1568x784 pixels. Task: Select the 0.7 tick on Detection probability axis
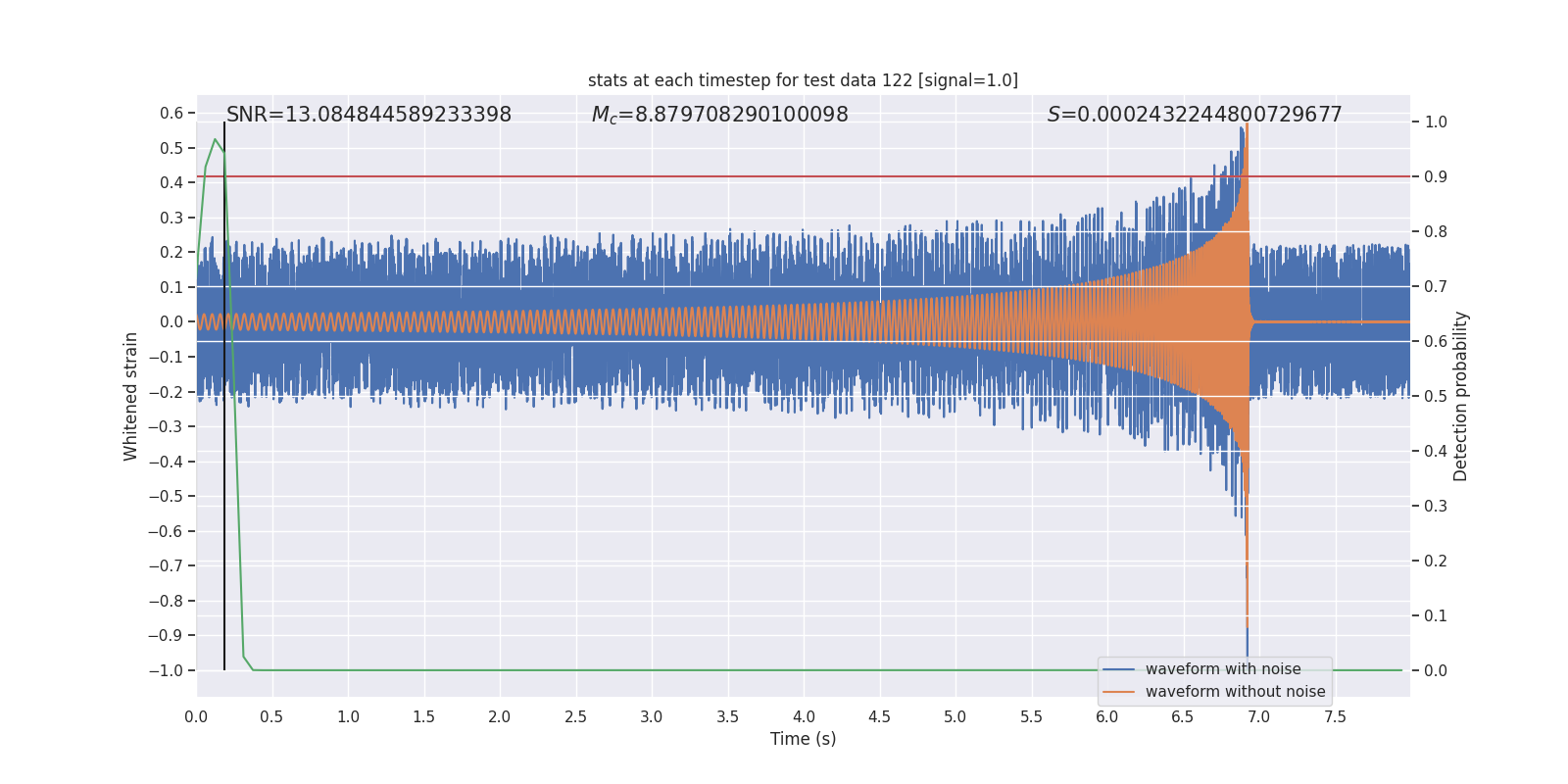pos(1436,287)
